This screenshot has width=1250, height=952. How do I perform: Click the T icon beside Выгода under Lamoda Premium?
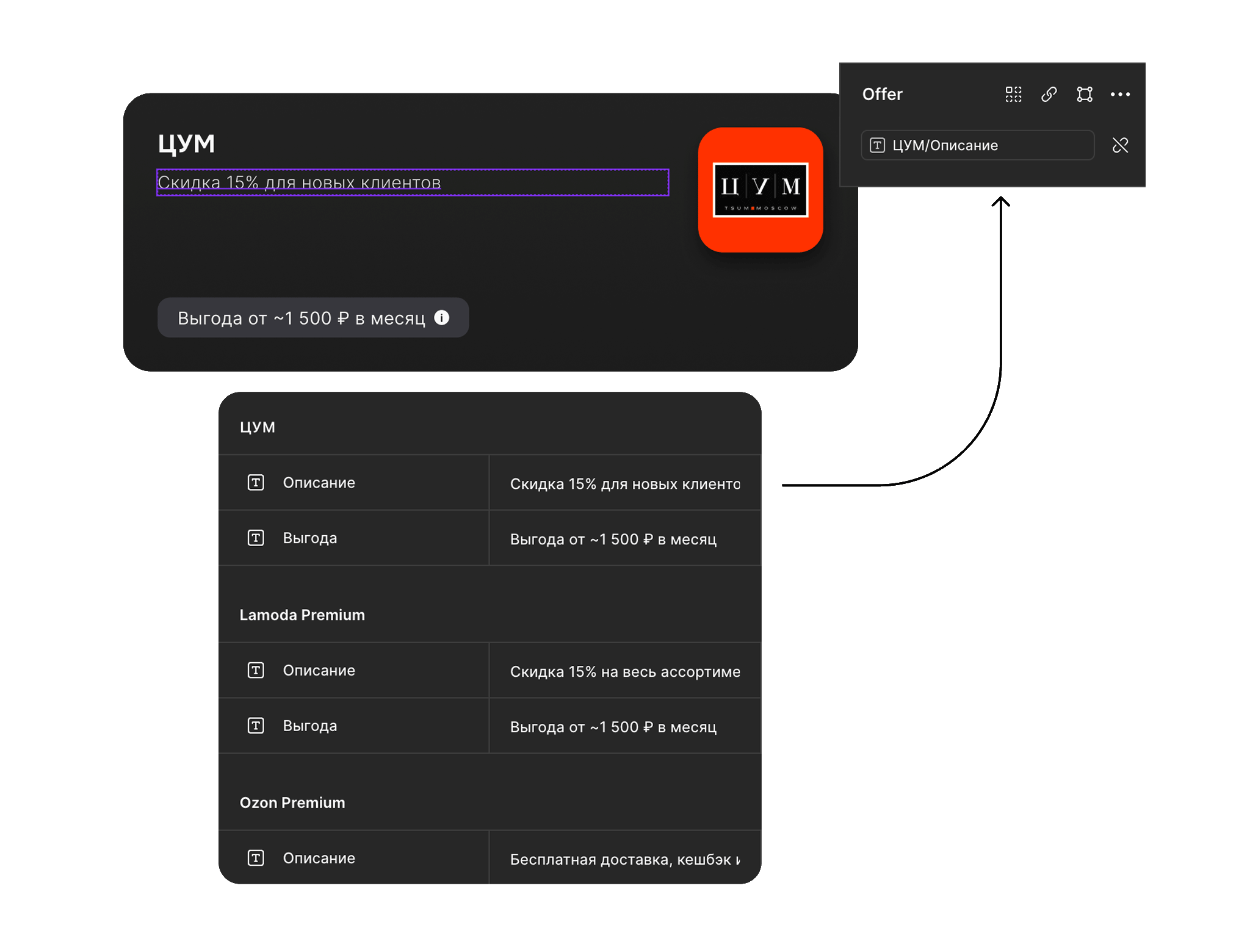(x=255, y=726)
